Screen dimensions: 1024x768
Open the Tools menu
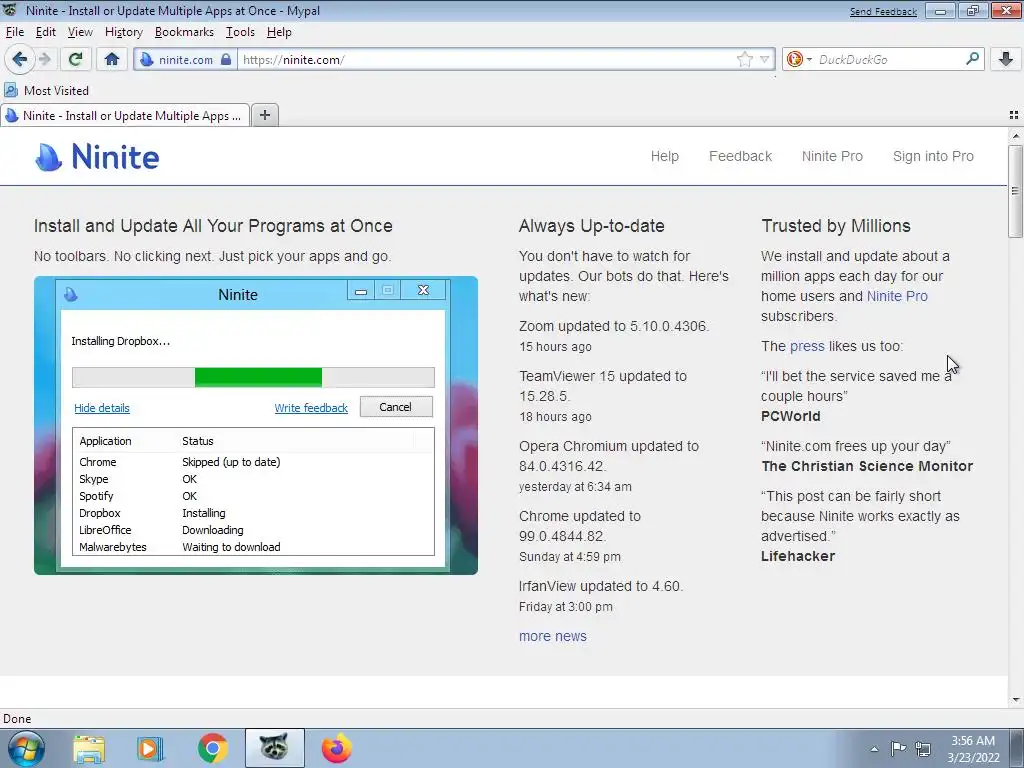pos(240,32)
